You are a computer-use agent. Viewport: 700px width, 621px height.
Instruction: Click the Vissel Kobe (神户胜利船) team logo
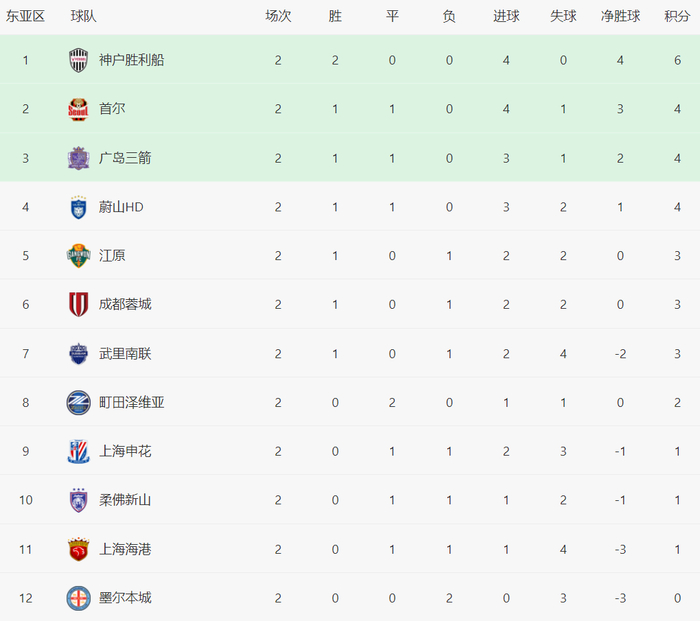[x=79, y=60]
